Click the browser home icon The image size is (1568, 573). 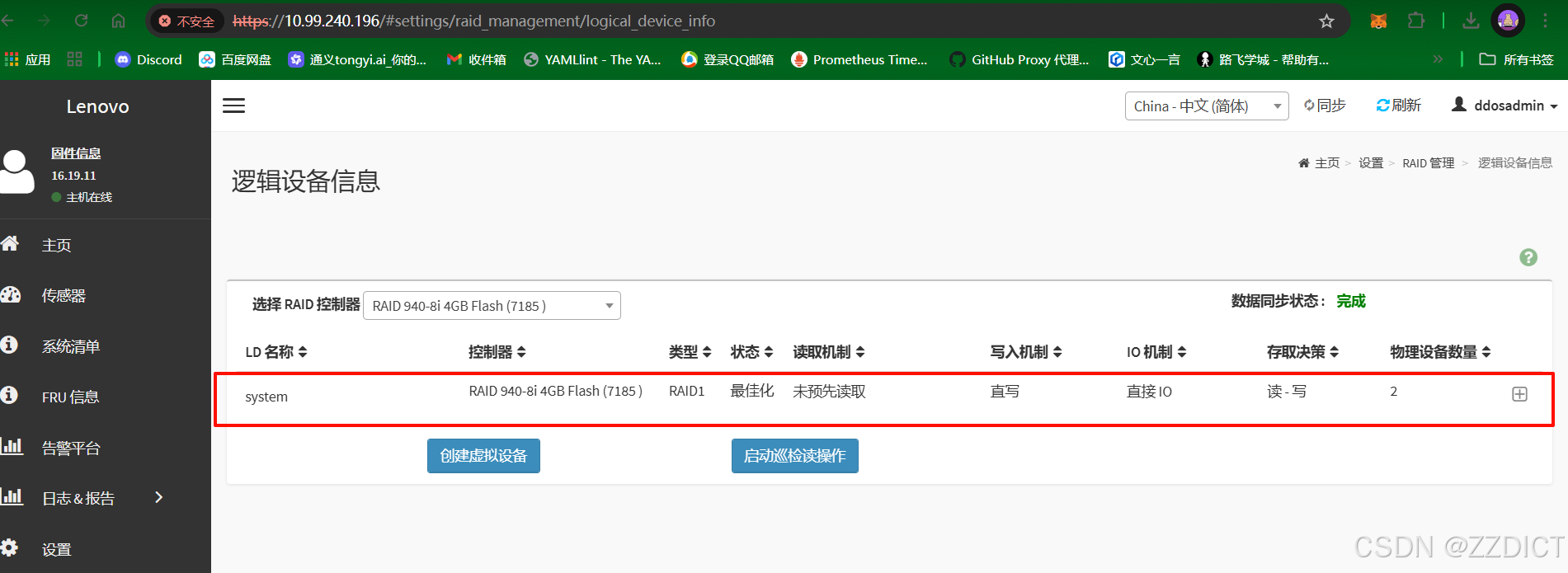point(119,21)
